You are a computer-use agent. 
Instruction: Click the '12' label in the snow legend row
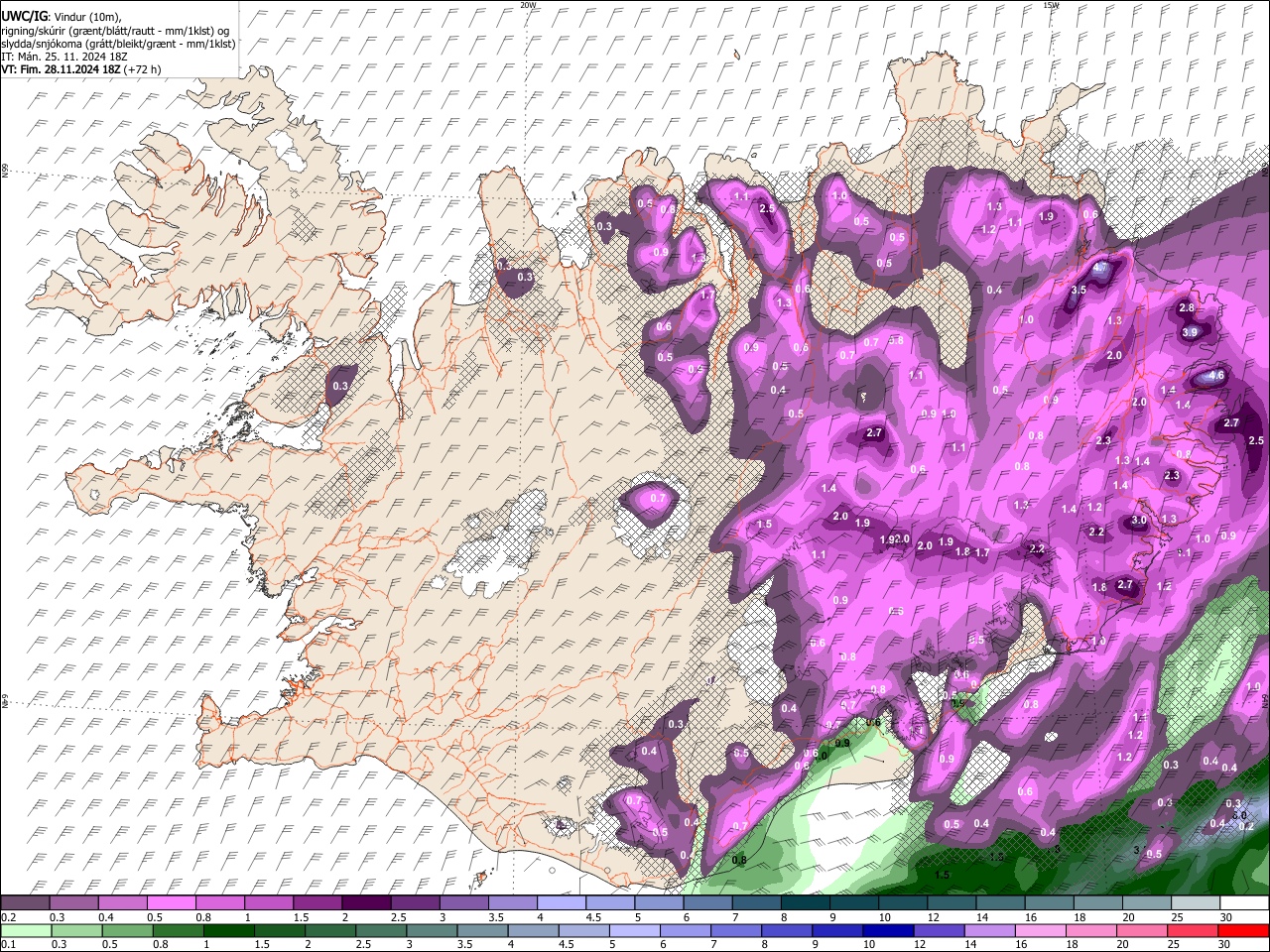click(932, 917)
